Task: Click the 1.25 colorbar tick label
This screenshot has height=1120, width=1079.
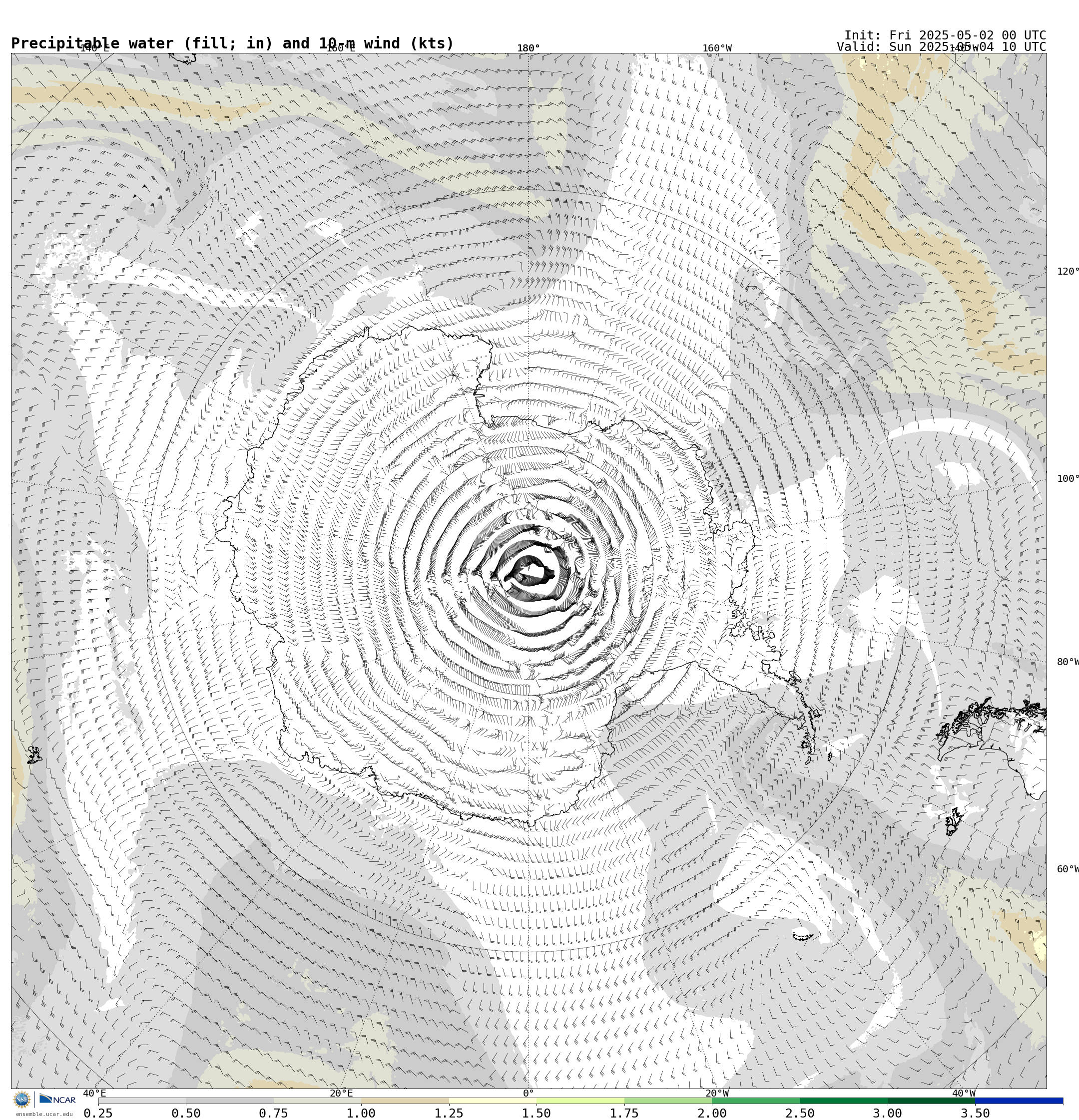Action: [449, 1113]
